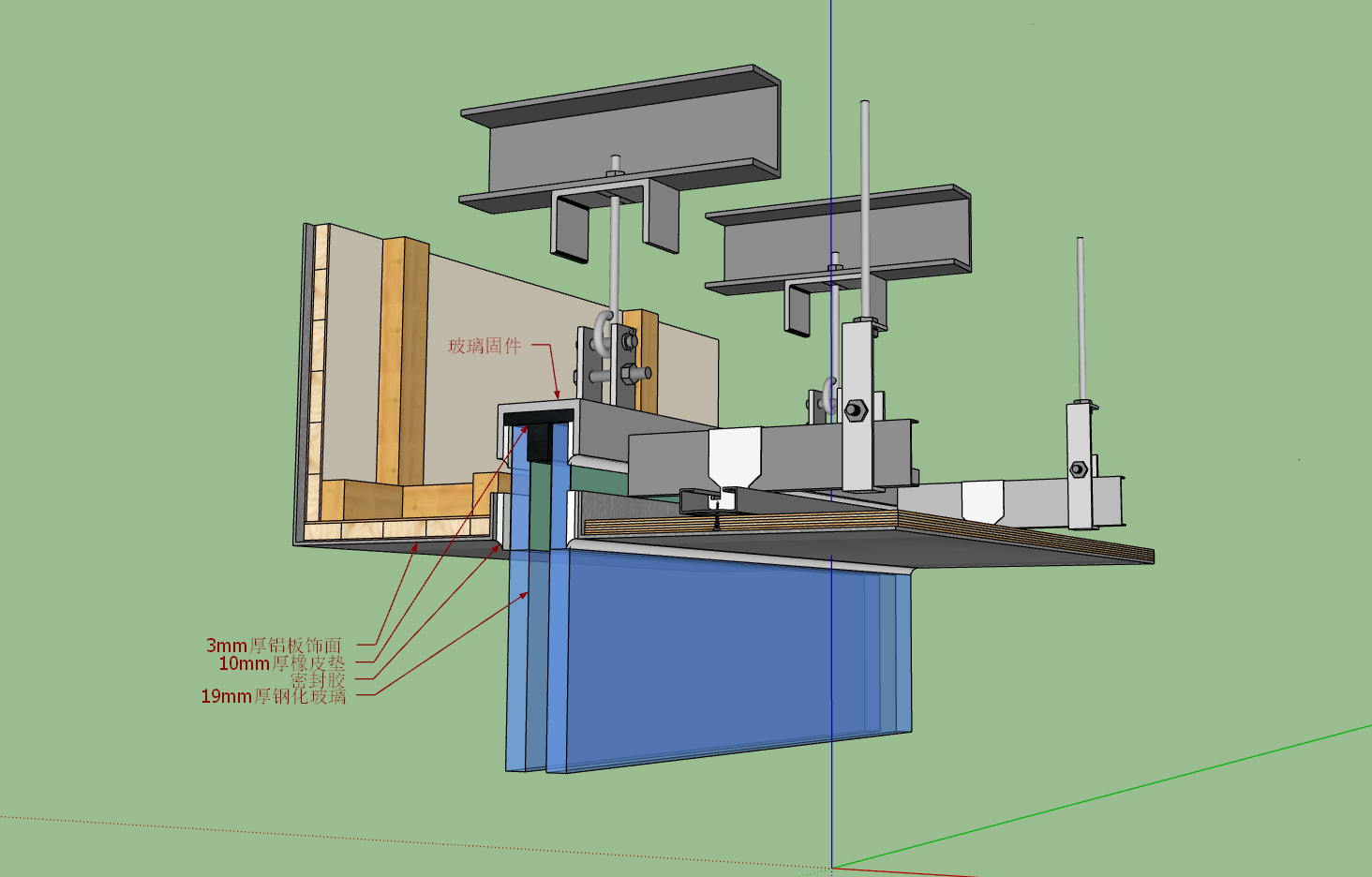Click the 密封胶 annotation label

pos(318,680)
